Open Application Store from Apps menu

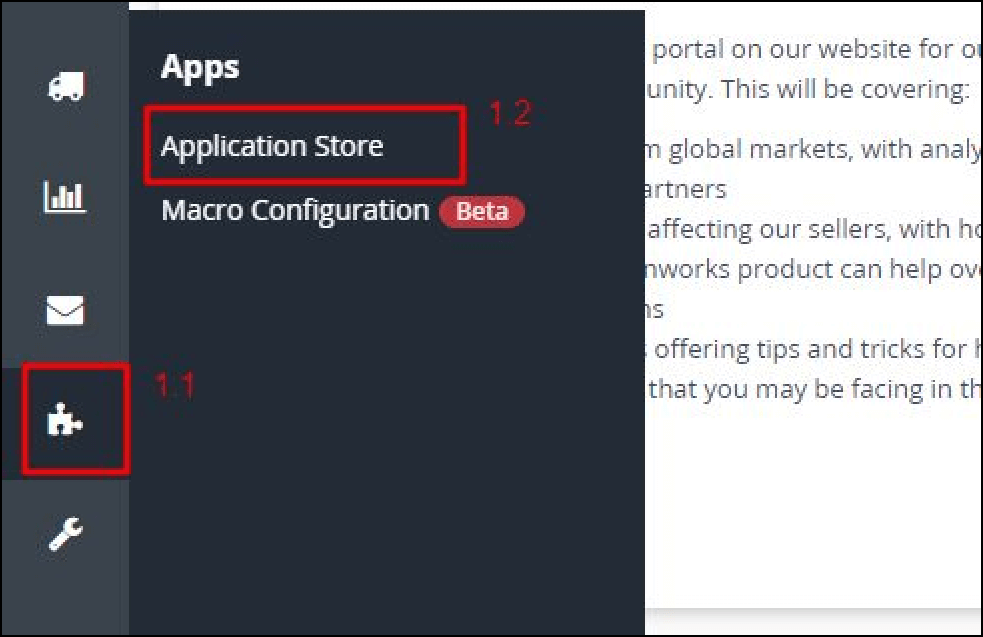[x=272, y=146]
